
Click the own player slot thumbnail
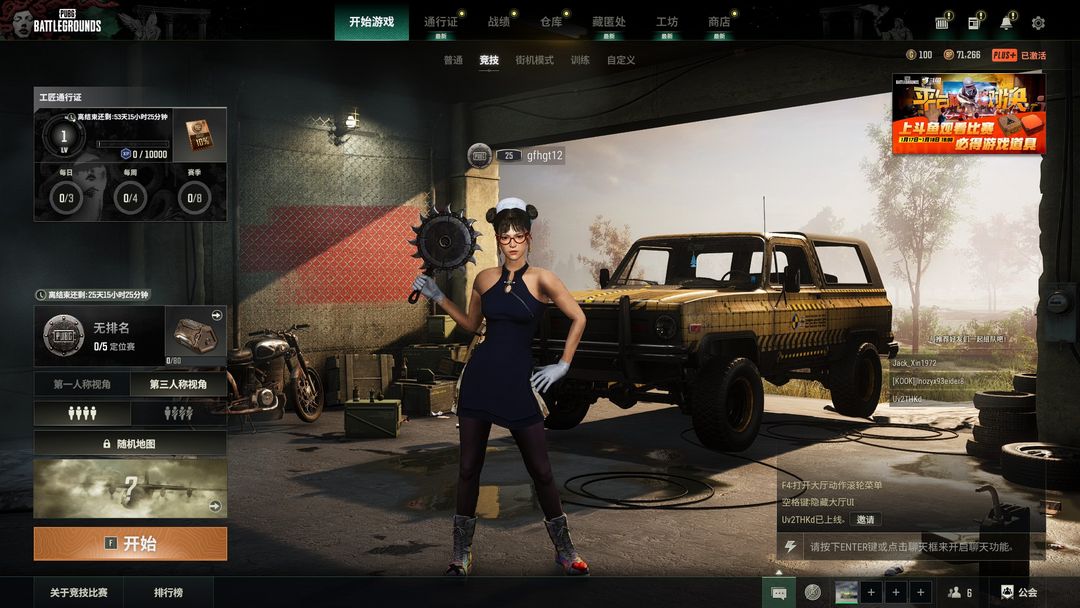(846, 592)
